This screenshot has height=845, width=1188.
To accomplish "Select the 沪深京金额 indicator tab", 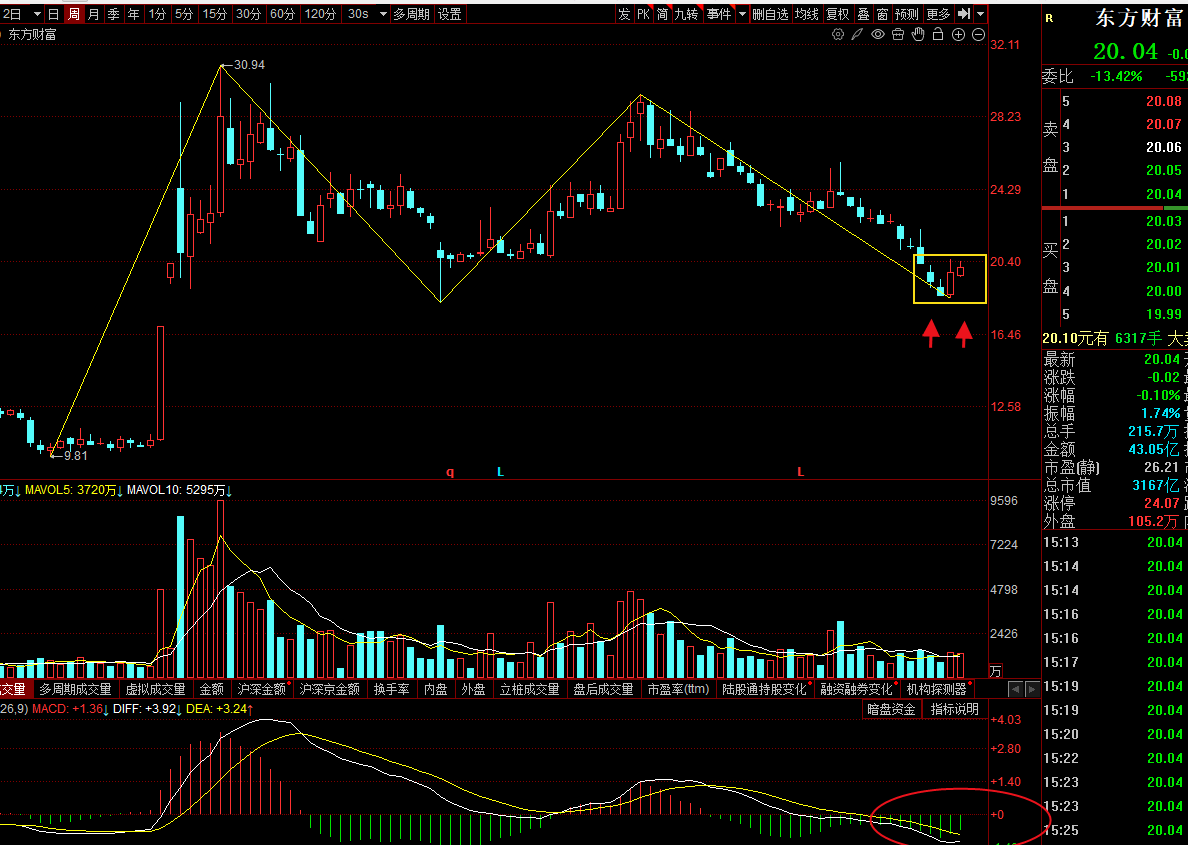I will point(330,689).
